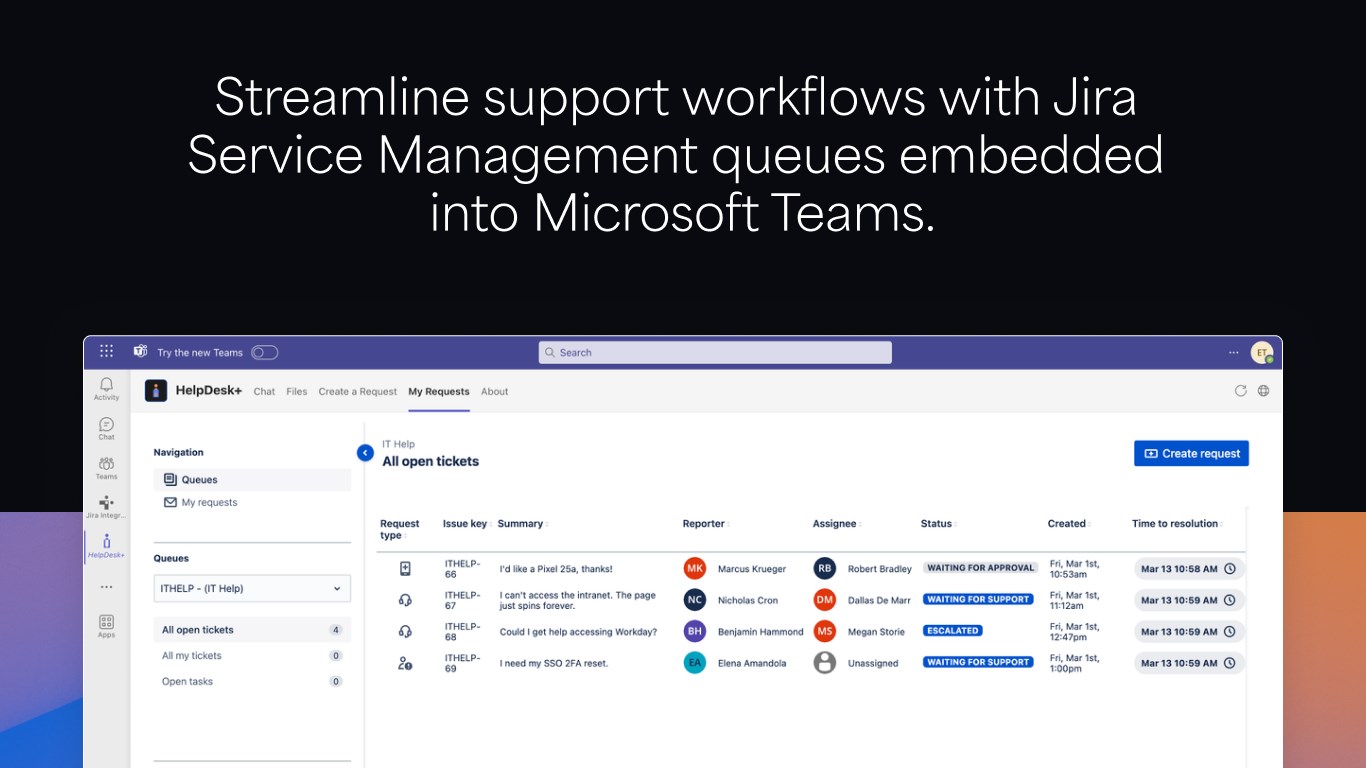The height and width of the screenshot is (768, 1366).
Task: Click the request type icon for ITHELP-66
Action: (405, 569)
